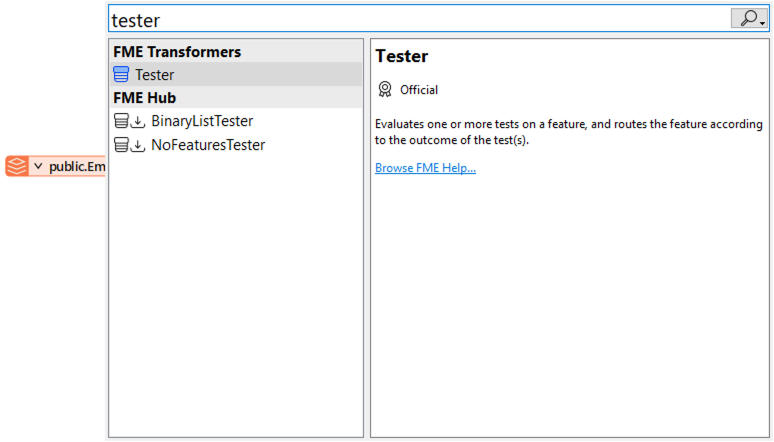Click the orange public.Em feature type icon
This screenshot has width=774, height=442.
pyautogui.click(x=17, y=166)
